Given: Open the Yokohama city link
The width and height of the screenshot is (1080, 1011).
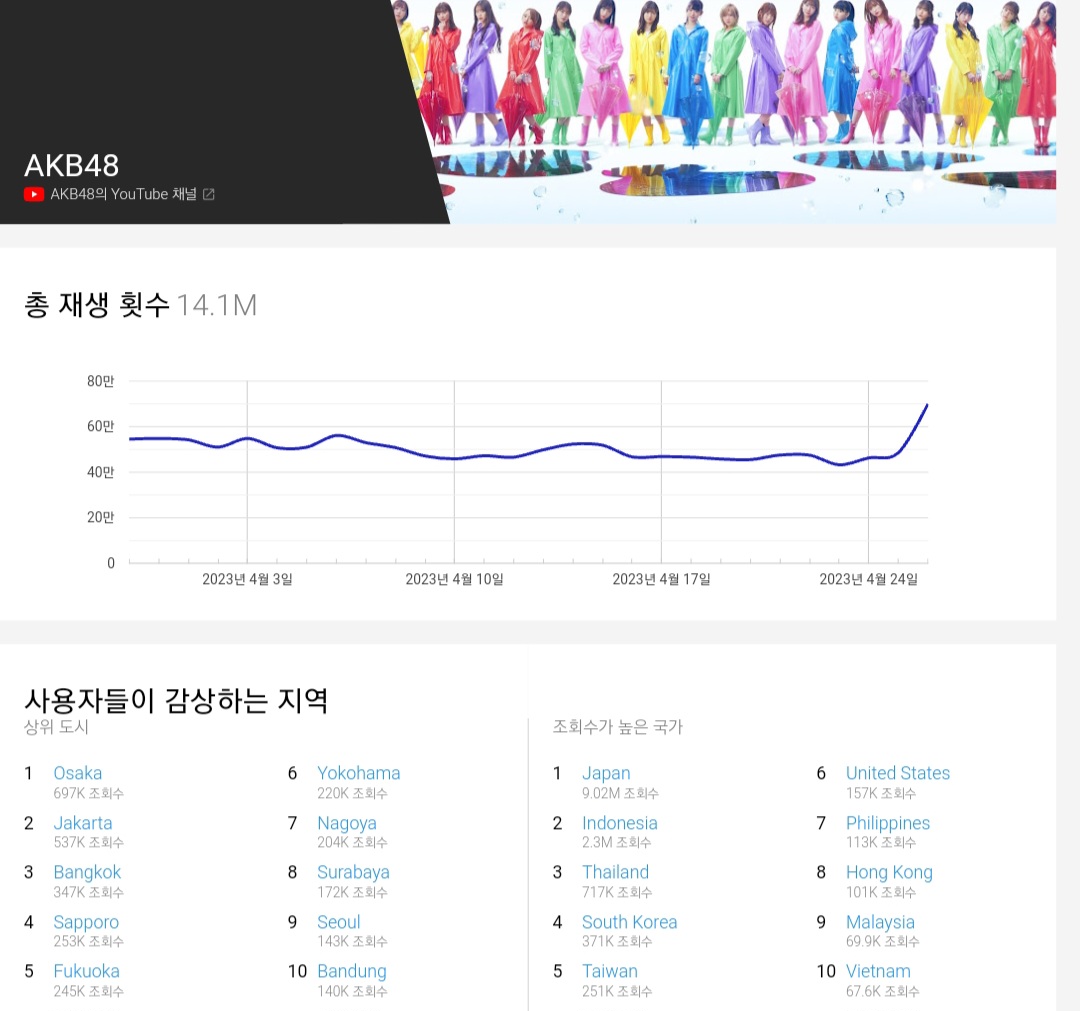Looking at the screenshot, I should (x=358, y=773).
